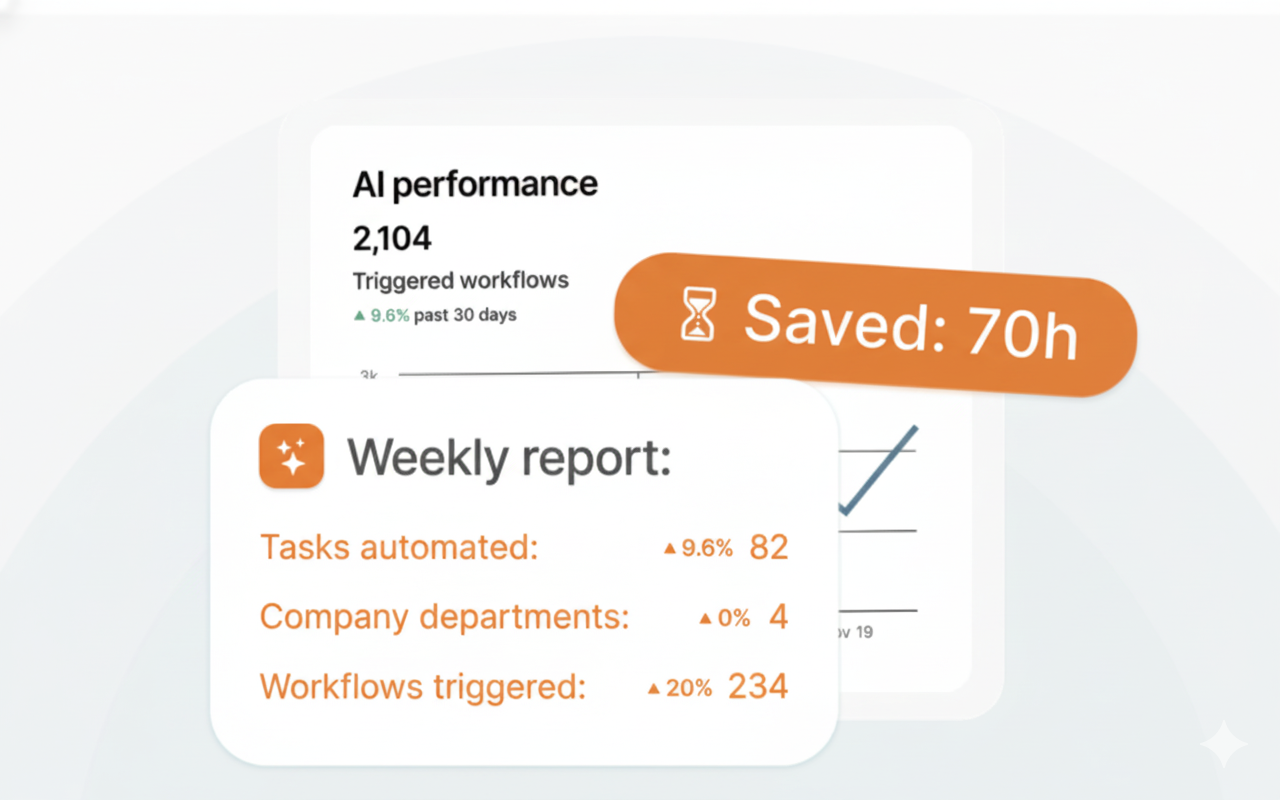Click the AI performance heading

(x=475, y=184)
